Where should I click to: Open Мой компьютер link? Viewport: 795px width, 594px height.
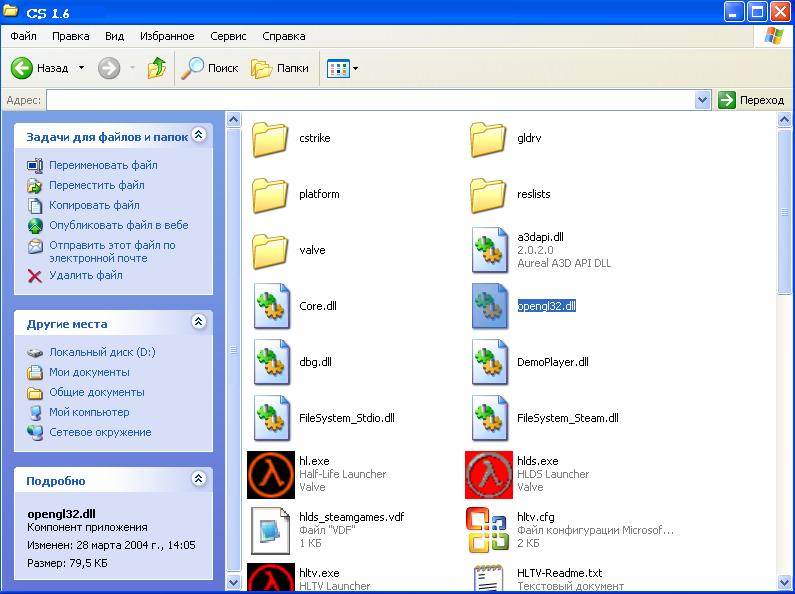(89, 412)
